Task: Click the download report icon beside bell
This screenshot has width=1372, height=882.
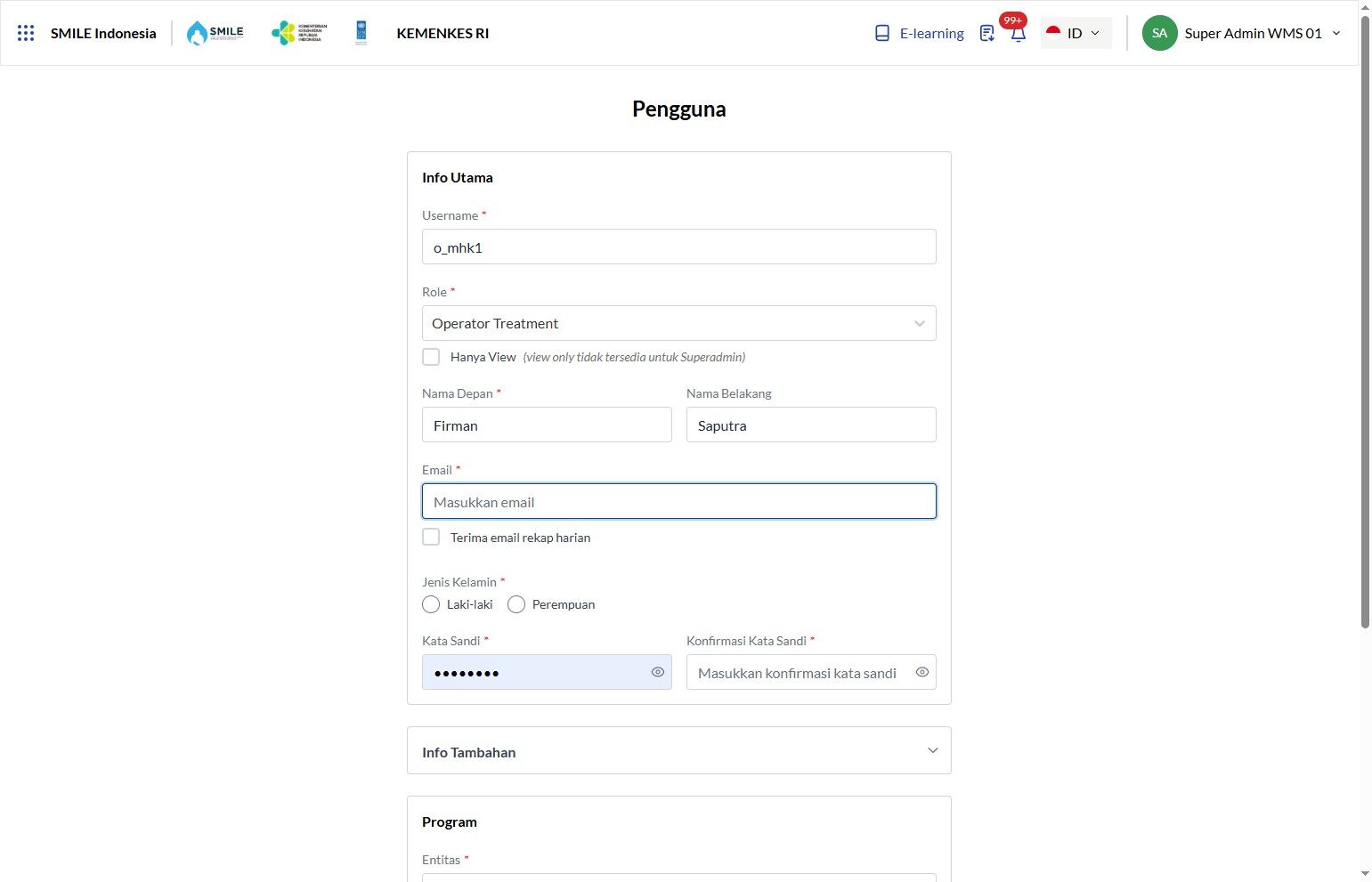Action: (x=986, y=33)
